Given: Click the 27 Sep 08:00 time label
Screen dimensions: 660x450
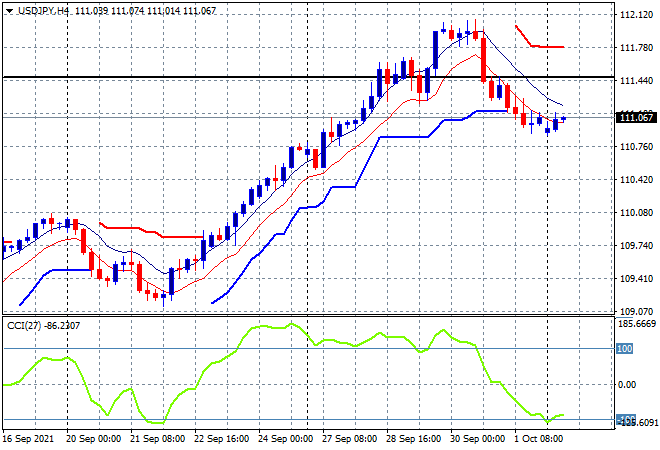Looking at the screenshot, I should [349, 439].
